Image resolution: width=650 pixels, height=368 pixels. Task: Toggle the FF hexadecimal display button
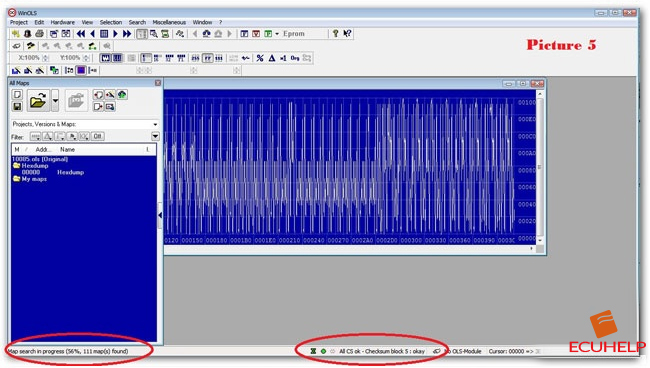click(x=207, y=58)
